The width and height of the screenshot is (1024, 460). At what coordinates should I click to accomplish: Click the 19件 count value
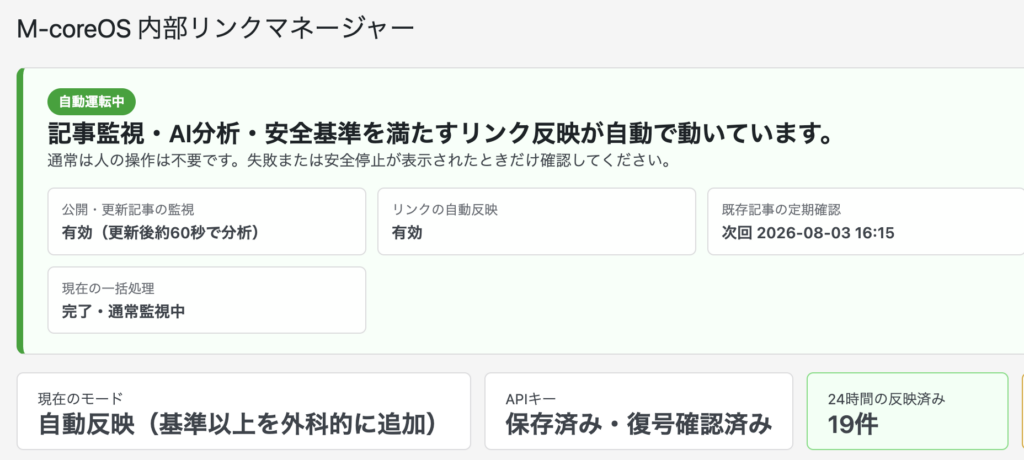click(853, 425)
